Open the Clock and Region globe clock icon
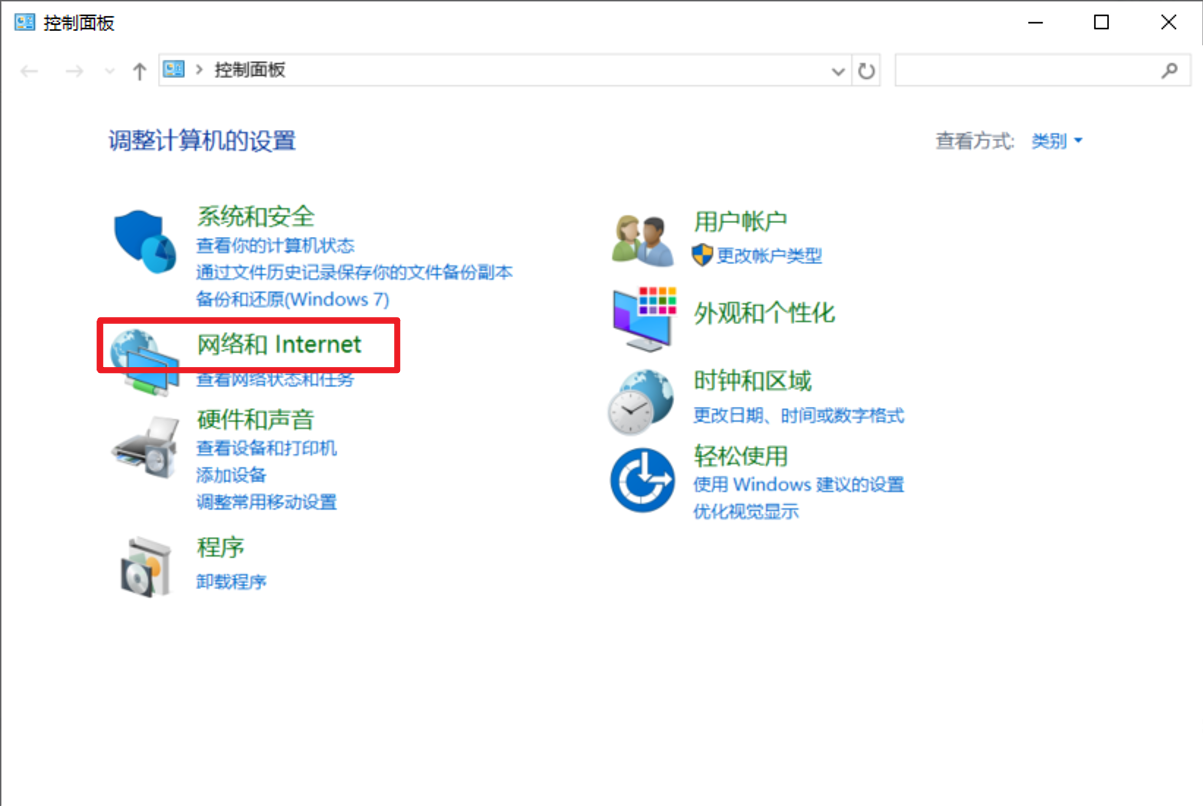This screenshot has height=806, width=1203. [641, 400]
